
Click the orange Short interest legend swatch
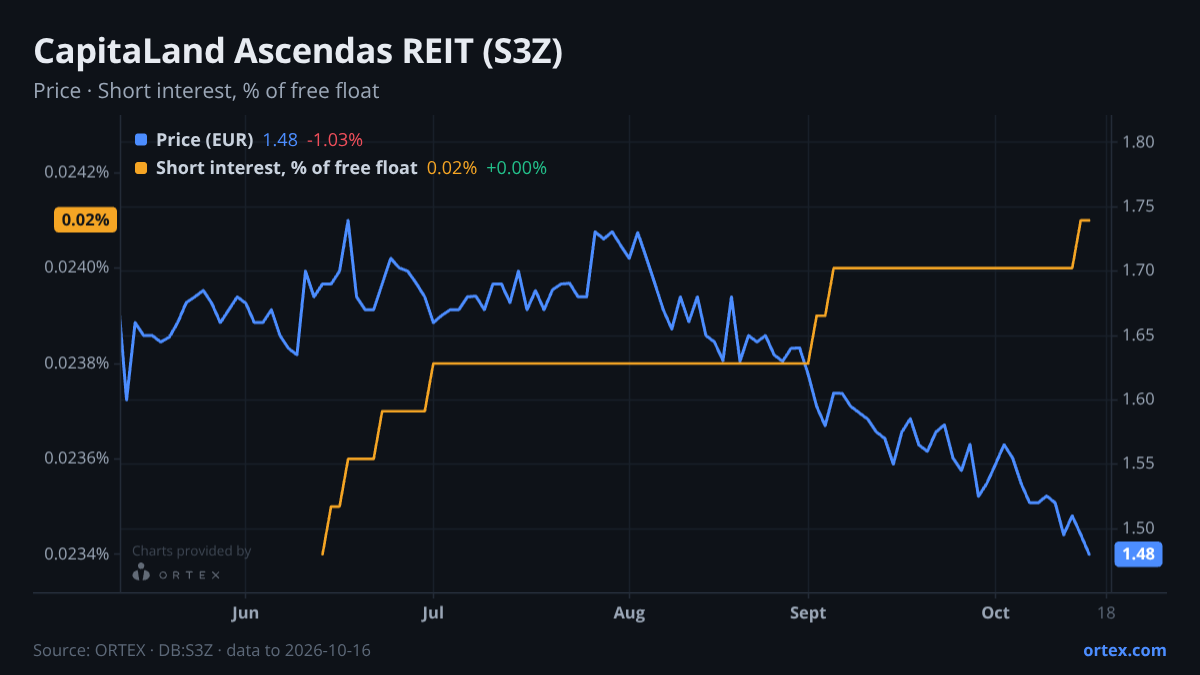141,168
